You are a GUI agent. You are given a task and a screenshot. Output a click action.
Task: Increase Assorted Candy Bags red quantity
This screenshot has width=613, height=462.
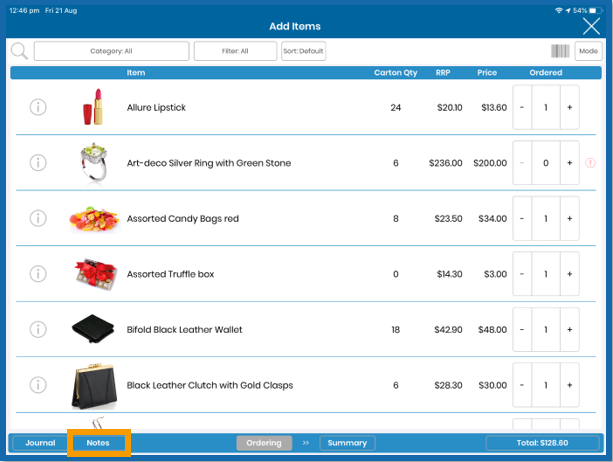[x=570, y=218]
